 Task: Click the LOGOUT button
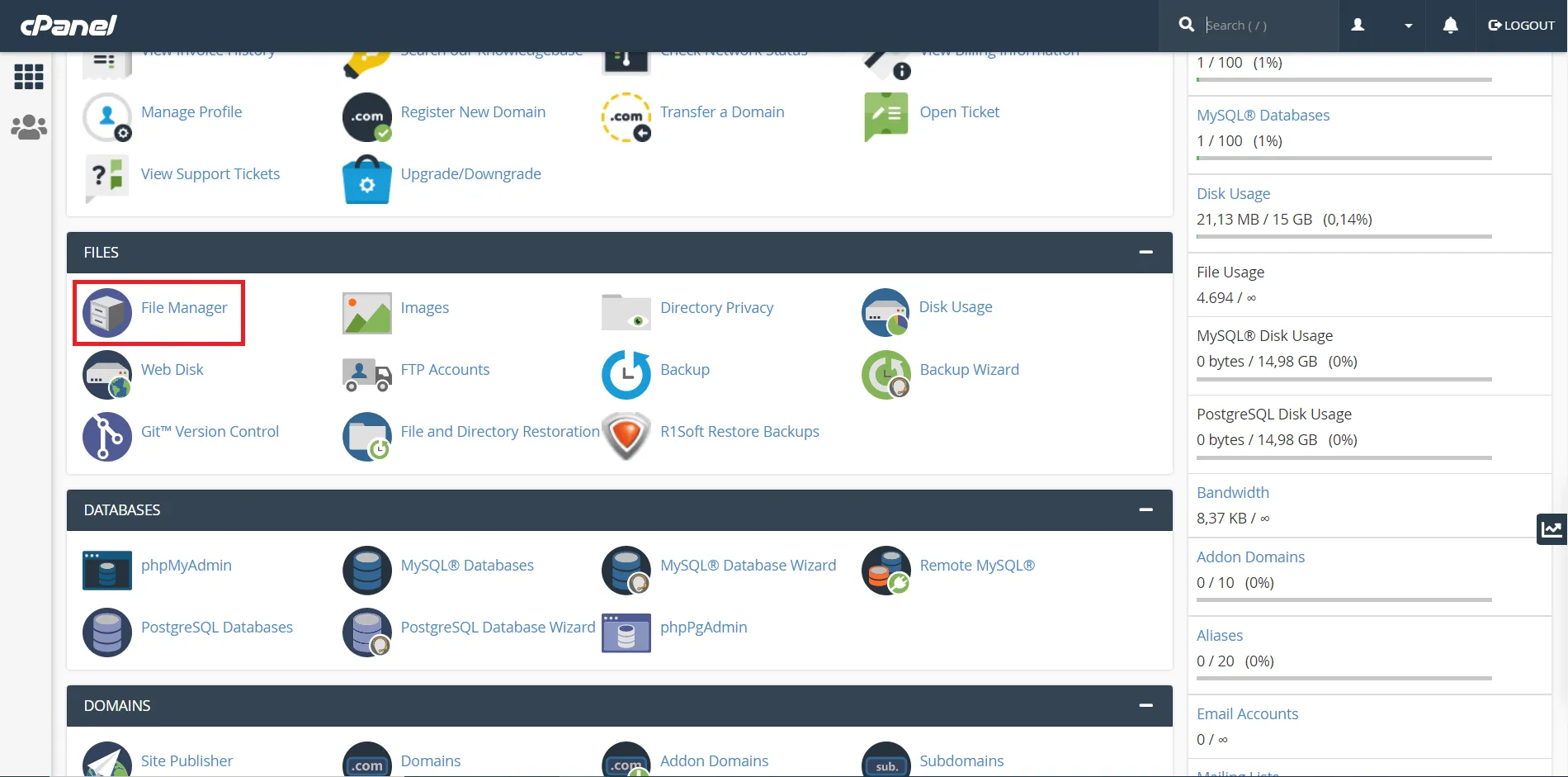[1521, 26]
